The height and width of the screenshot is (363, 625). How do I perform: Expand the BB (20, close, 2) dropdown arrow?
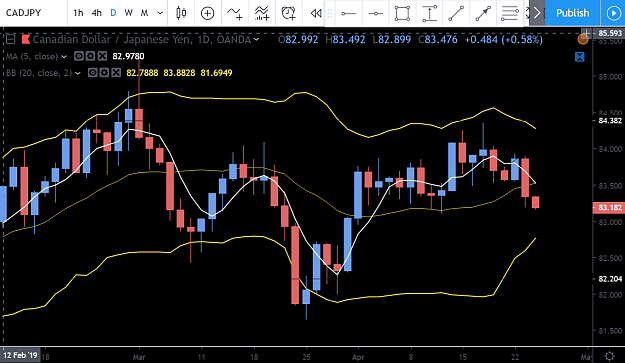78,73
